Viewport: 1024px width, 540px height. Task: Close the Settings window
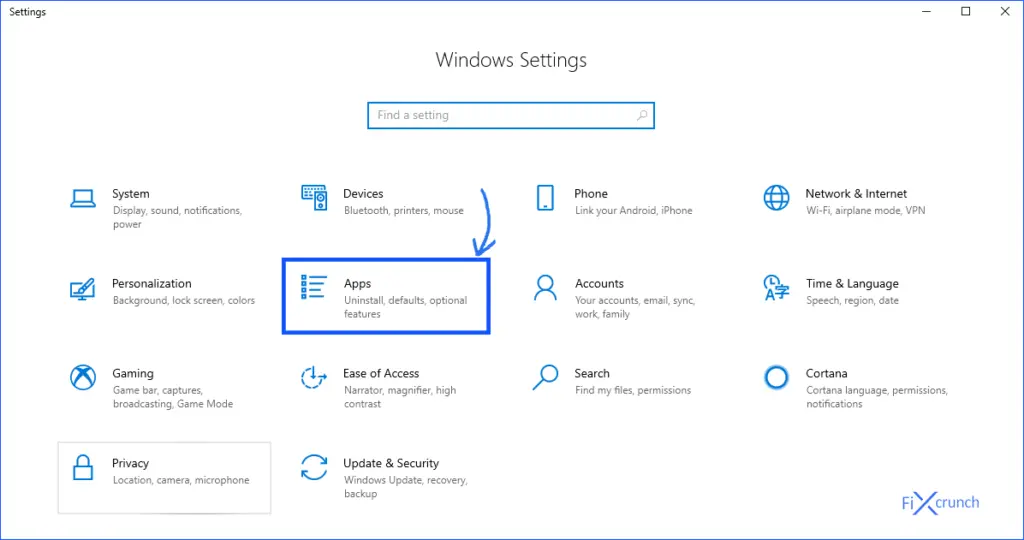pos(1005,12)
